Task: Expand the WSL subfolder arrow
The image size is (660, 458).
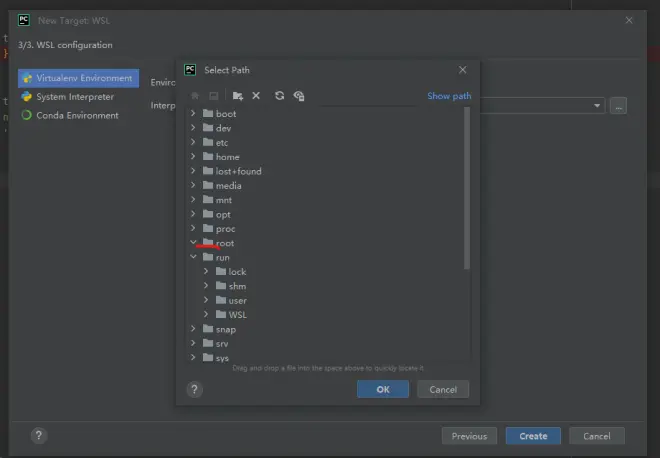Action: coord(206,315)
